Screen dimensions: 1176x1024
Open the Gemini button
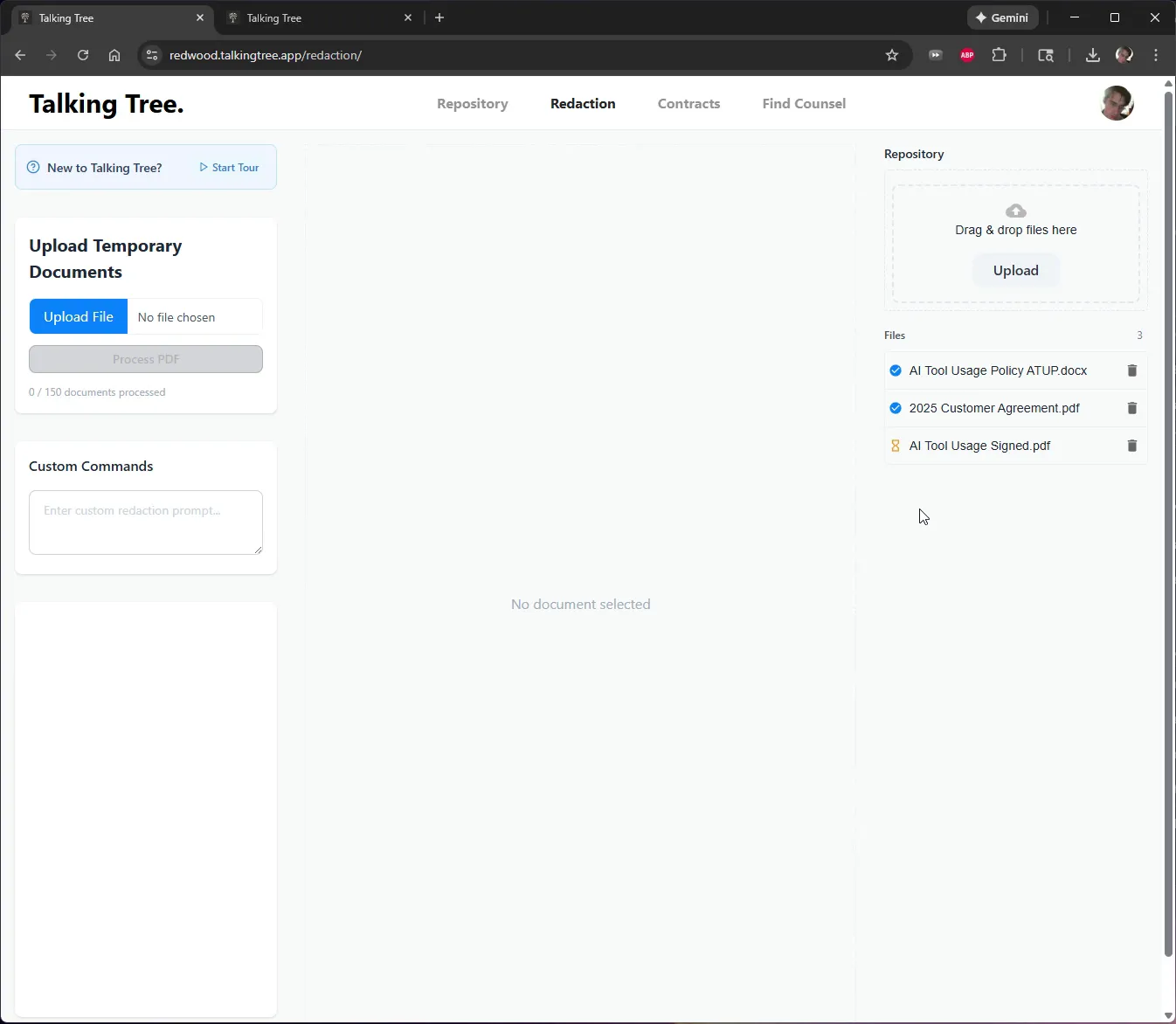point(1002,17)
